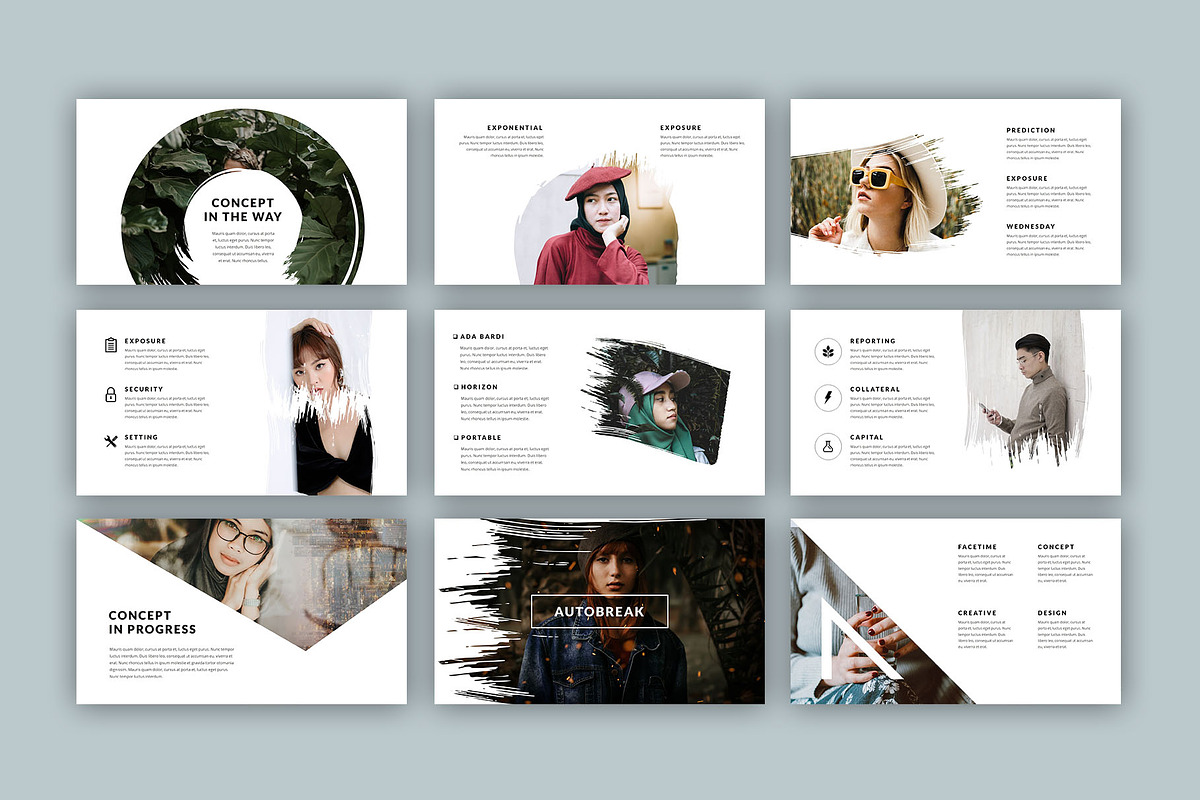The image size is (1200, 800).
Task: Click the paragraph under the DESIGN heading
Action: (1065, 635)
